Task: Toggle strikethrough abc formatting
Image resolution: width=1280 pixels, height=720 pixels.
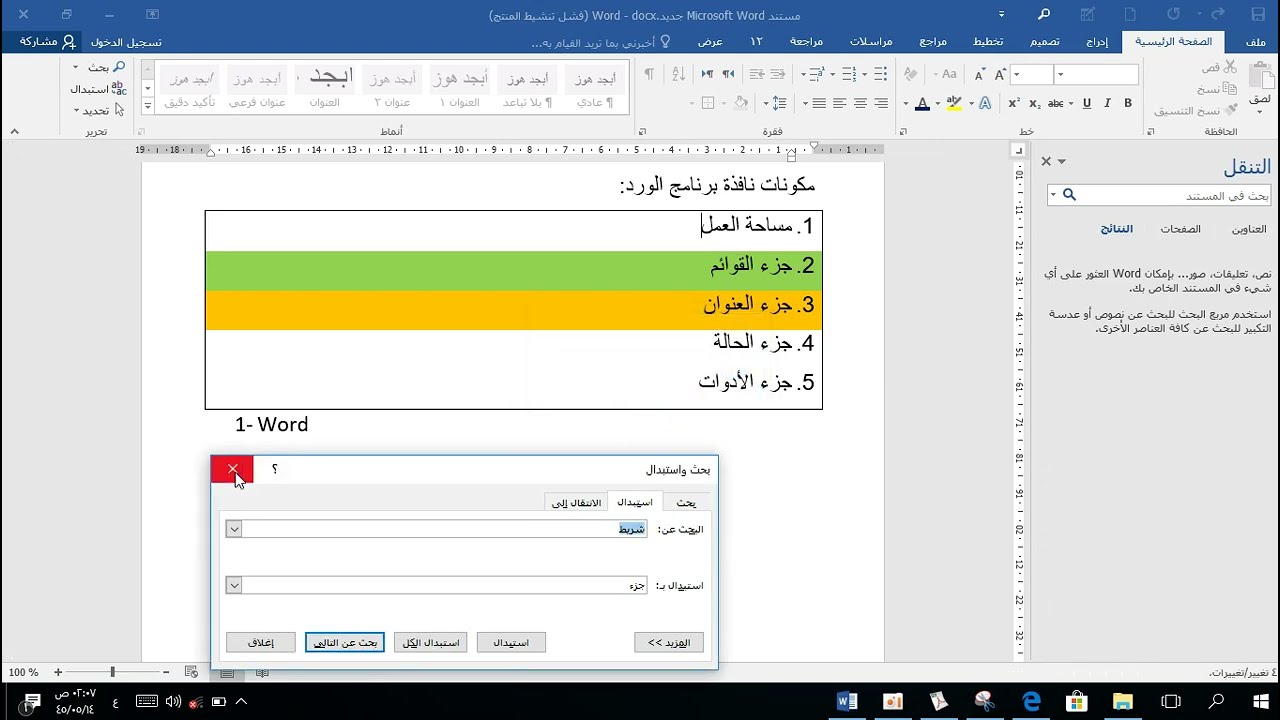Action: (1056, 103)
